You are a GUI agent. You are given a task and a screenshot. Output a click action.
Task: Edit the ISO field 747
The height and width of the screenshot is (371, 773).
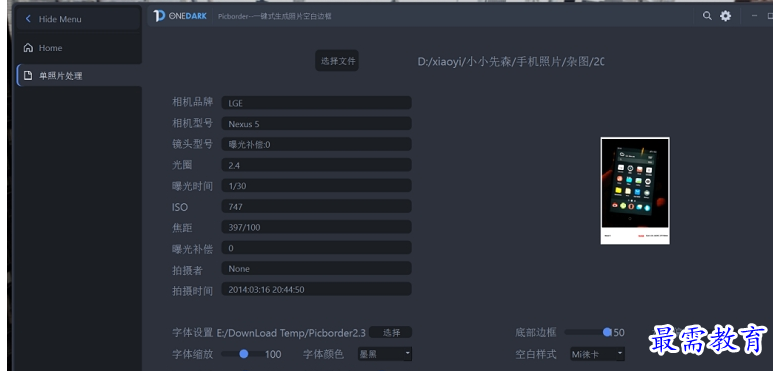pos(316,206)
